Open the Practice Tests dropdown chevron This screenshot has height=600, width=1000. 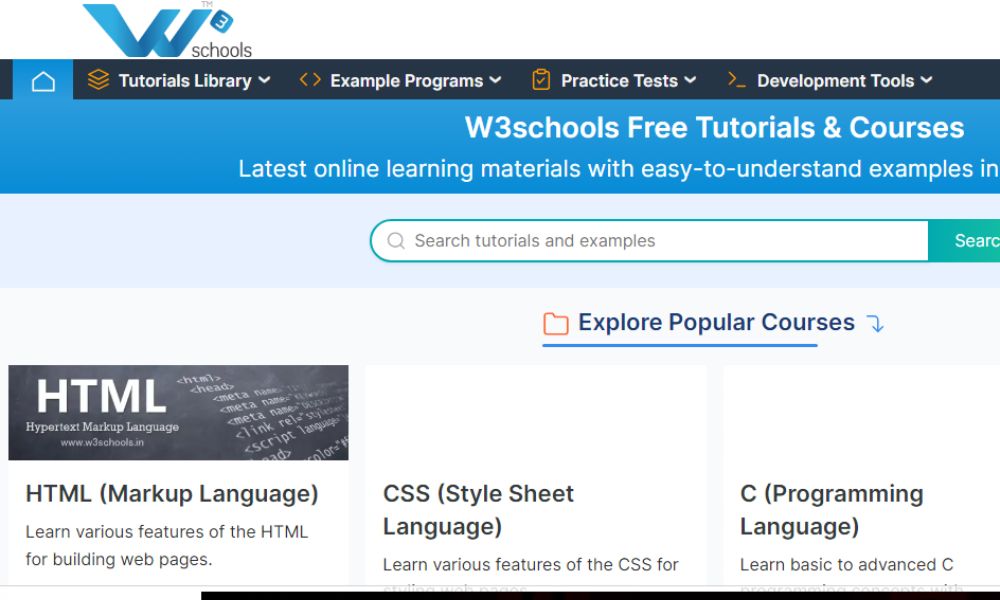(x=690, y=80)
